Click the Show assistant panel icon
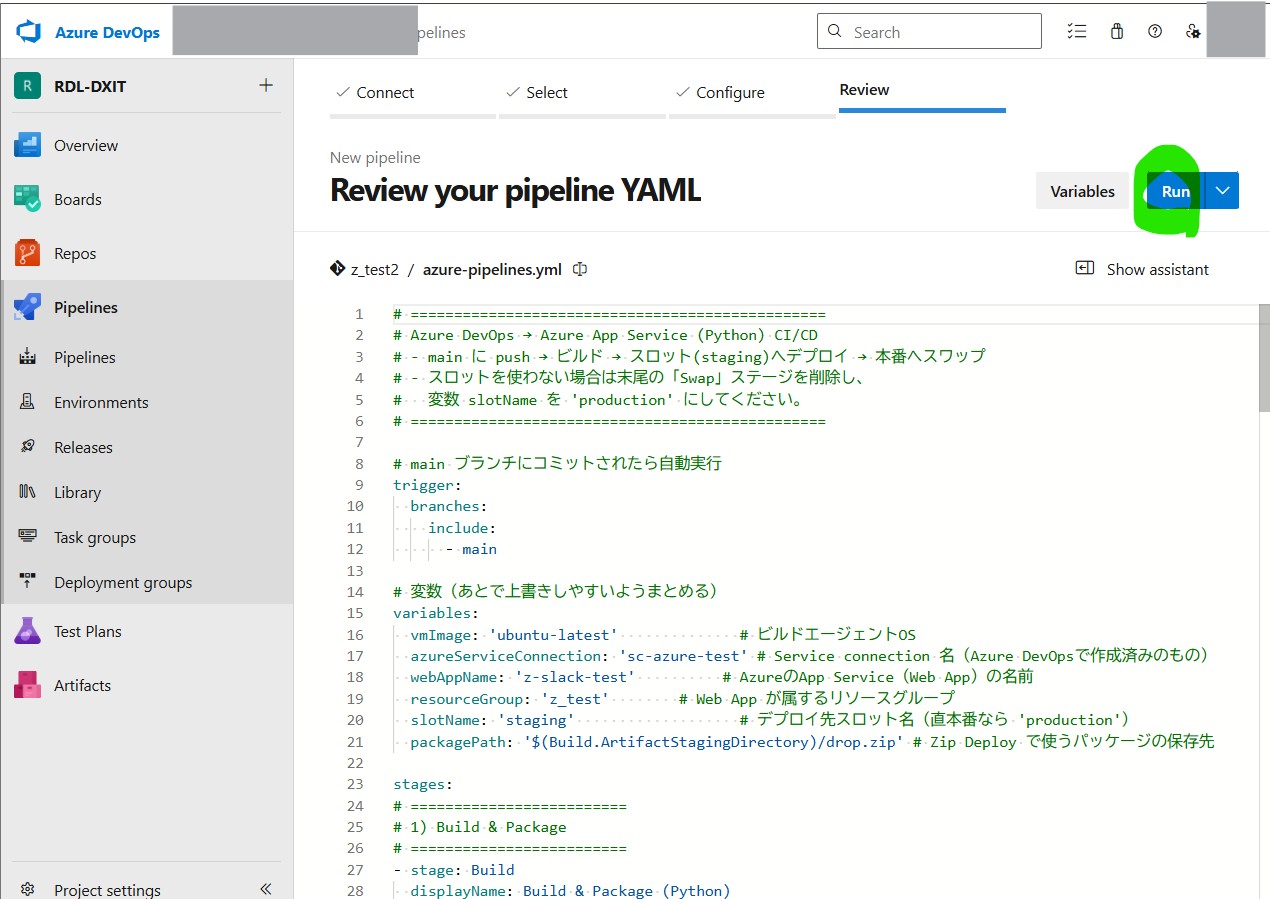The image size is (1270, 899). (x=1084, y=268)
